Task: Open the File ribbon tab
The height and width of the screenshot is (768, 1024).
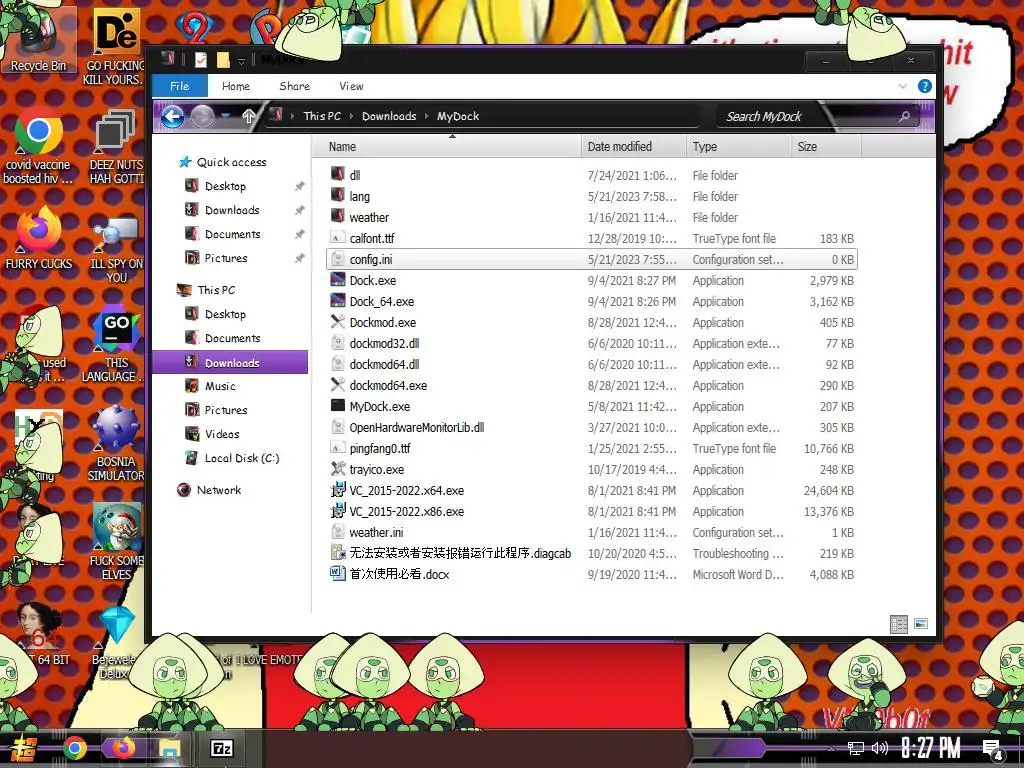Action: [180, 86]
